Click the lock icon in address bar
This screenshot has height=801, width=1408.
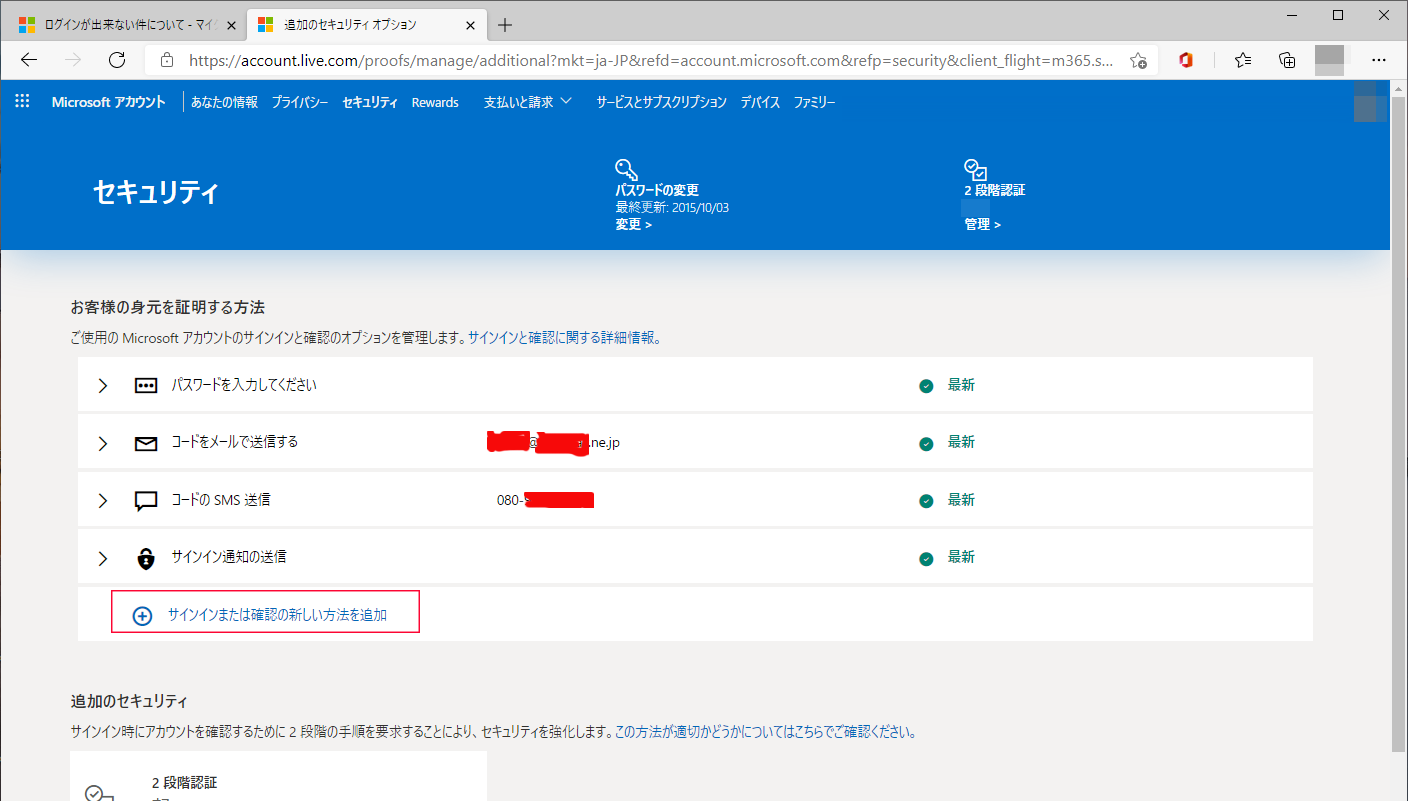point(167,60)
